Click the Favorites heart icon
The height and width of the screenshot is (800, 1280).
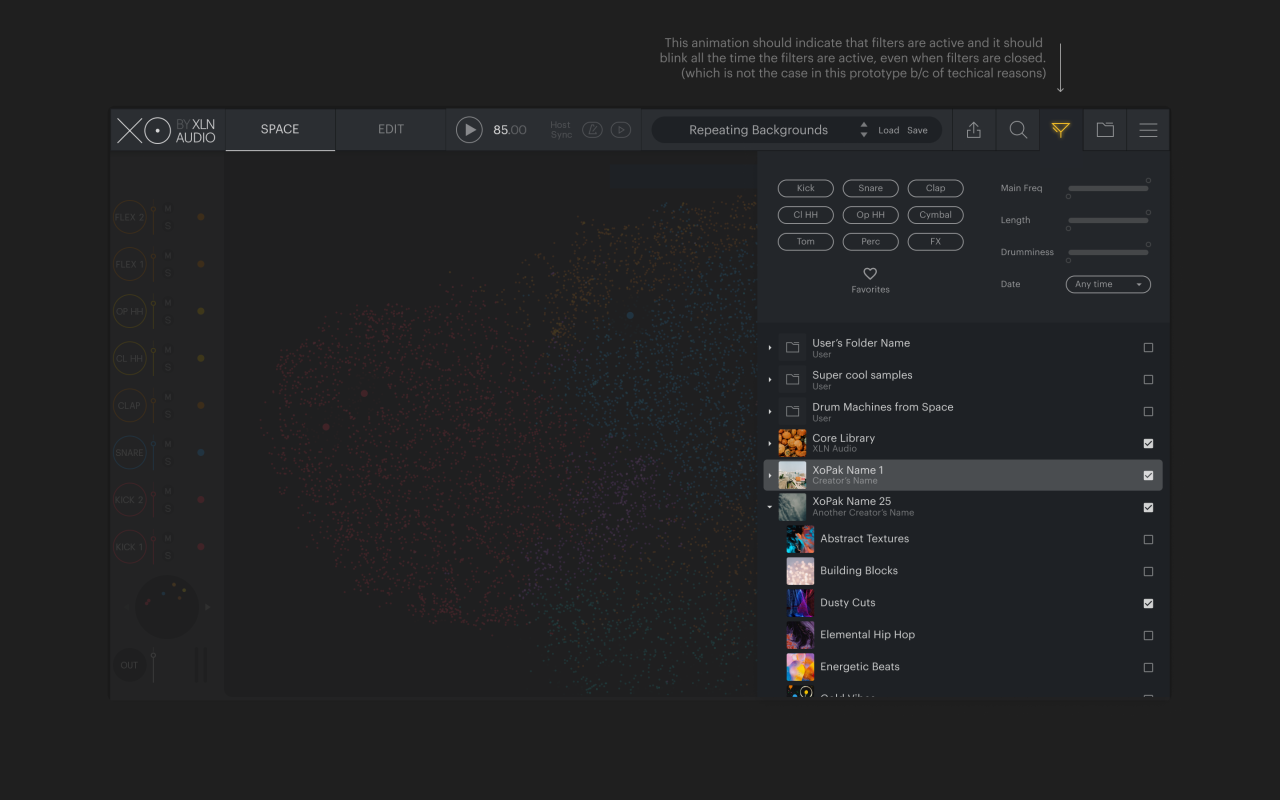coord(870,274)
